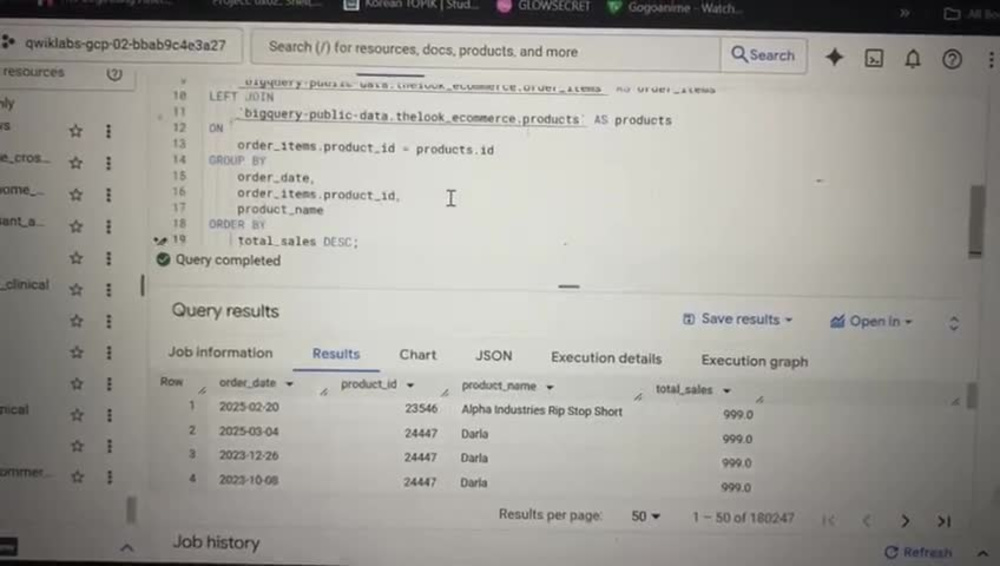
Task: Open more actions for the nical row
Action: pos(109,415)
